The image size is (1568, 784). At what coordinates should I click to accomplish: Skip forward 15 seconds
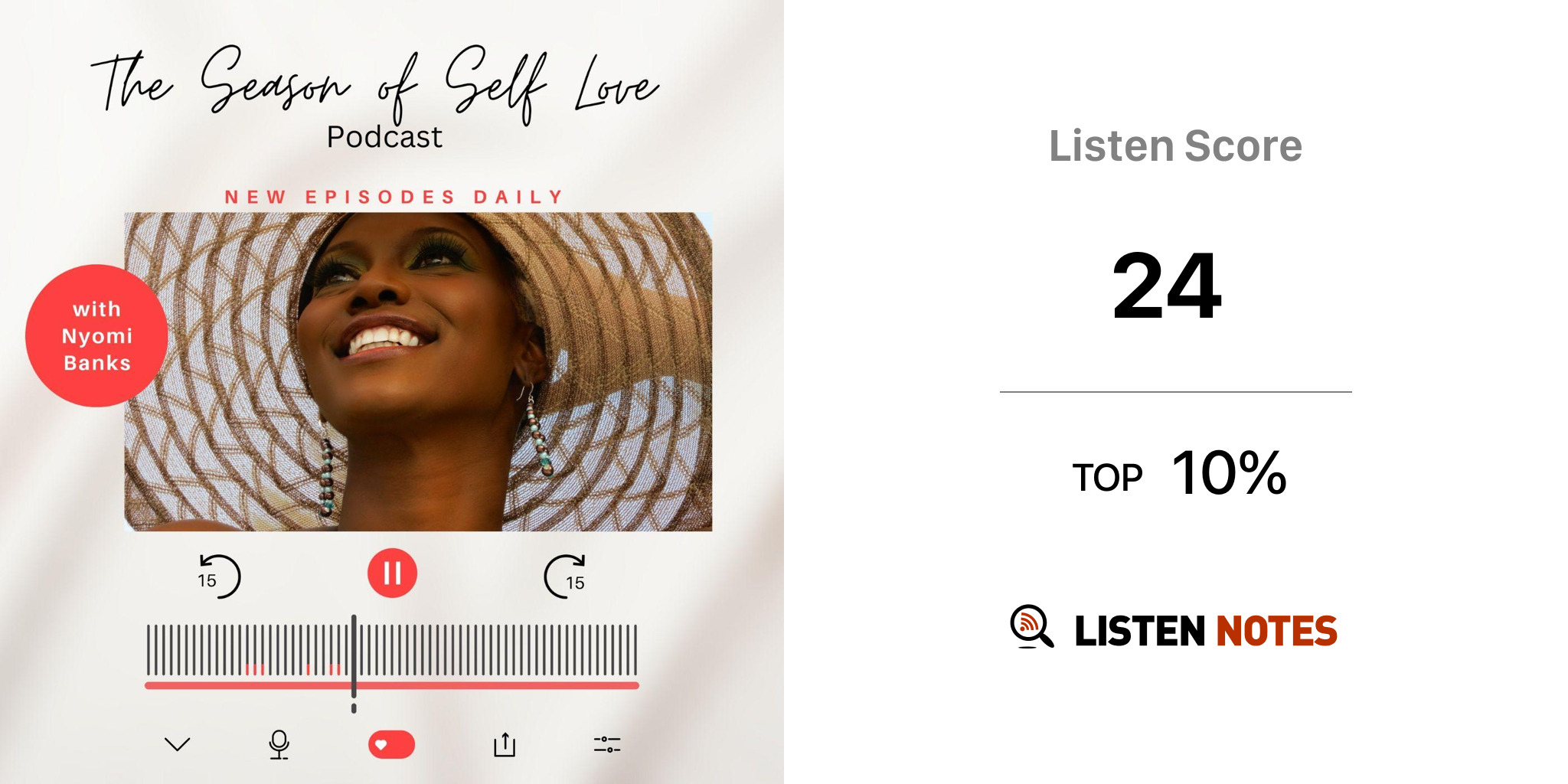(565, 576)
